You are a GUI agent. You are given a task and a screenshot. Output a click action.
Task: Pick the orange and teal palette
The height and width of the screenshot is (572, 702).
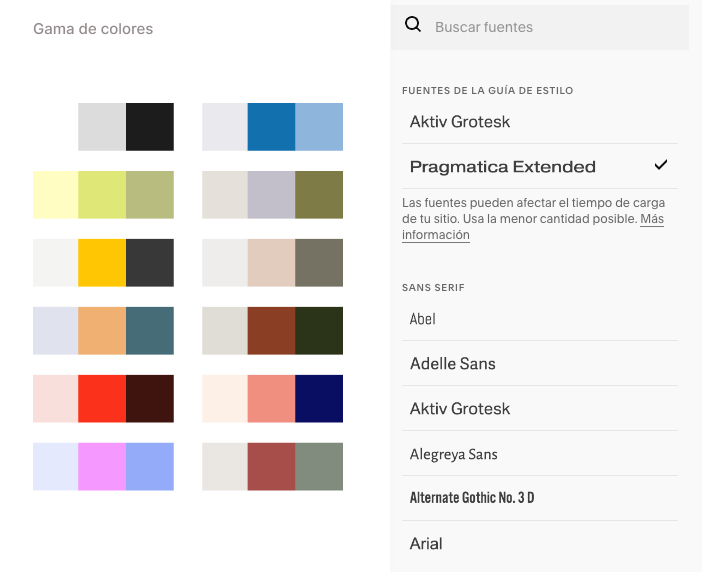coord(103,331)
